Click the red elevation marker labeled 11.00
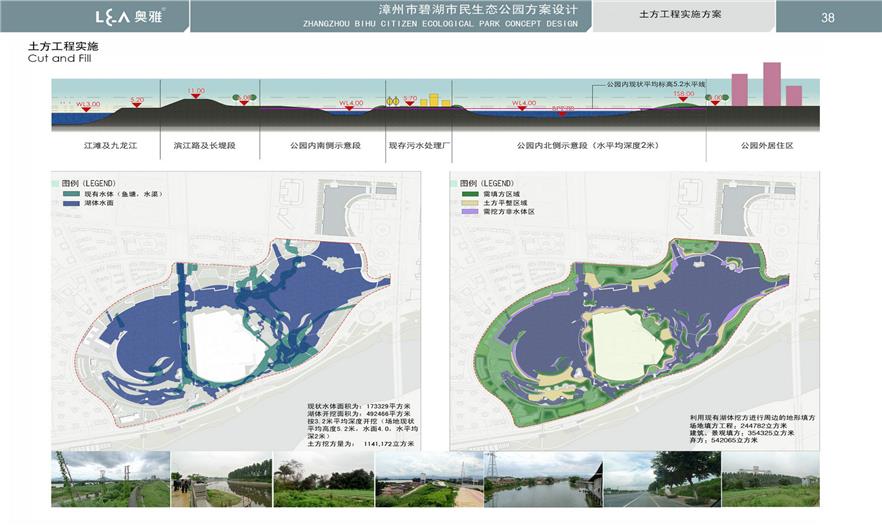 click(195, 91)
